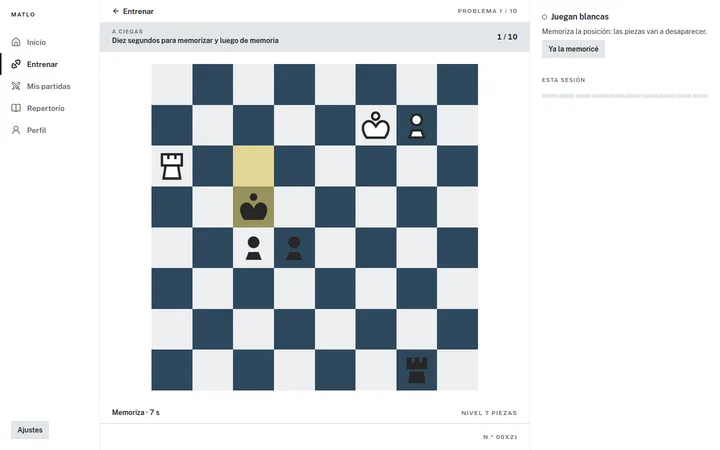Click the top-left corner board square

[172, 84]
